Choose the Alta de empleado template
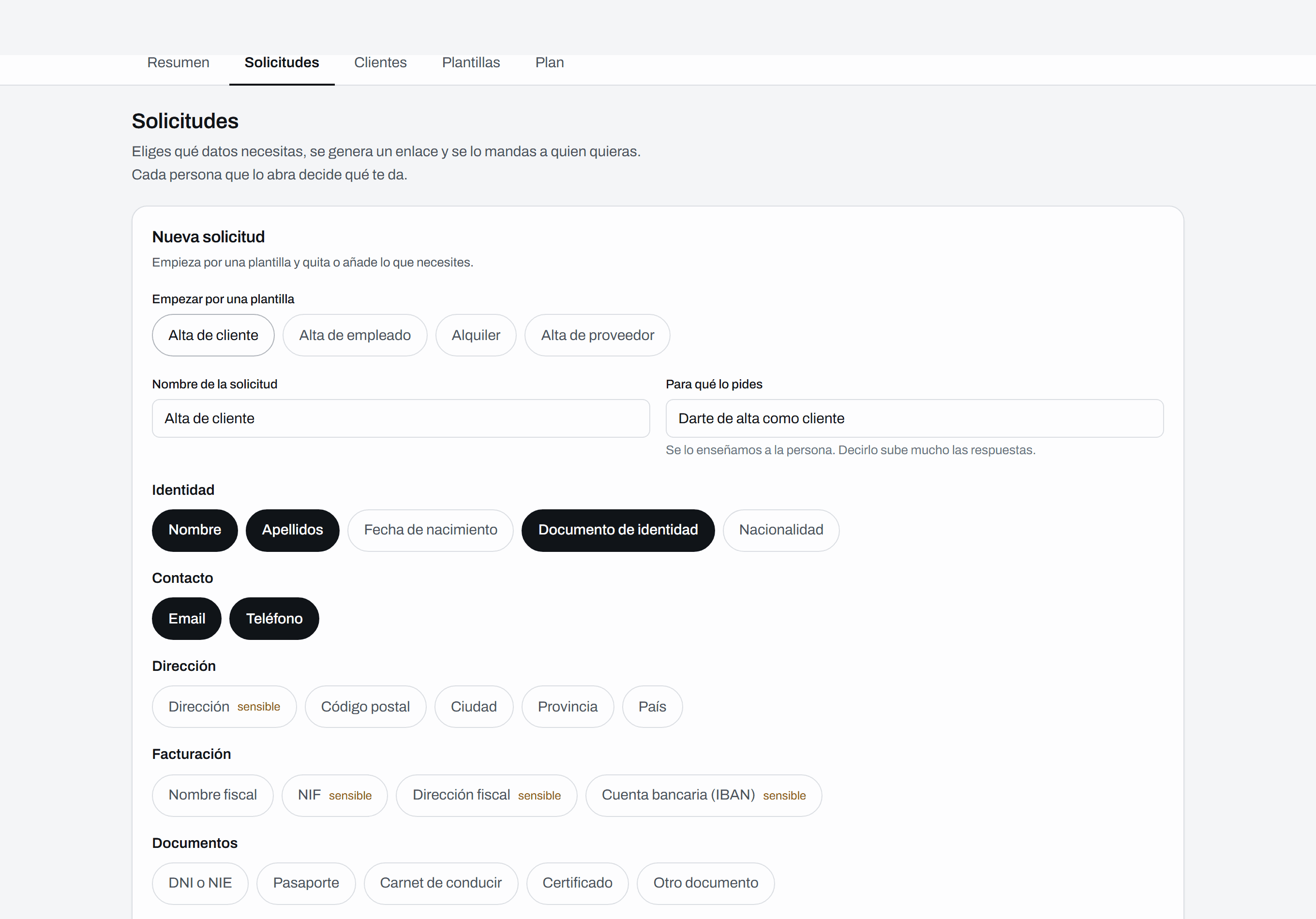Screen dimensions: 1316x919 click(x=355, y=335)
